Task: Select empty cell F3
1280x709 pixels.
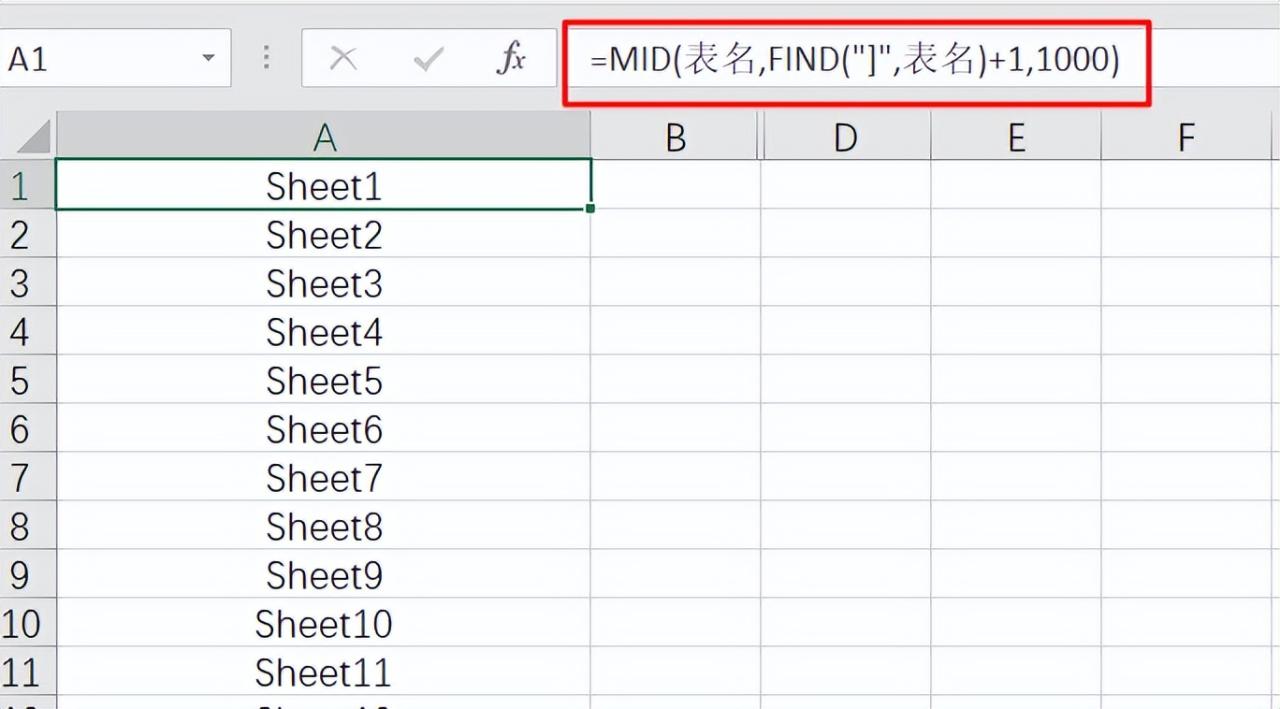Action: pyautogui.click(x=1186, y=283)
